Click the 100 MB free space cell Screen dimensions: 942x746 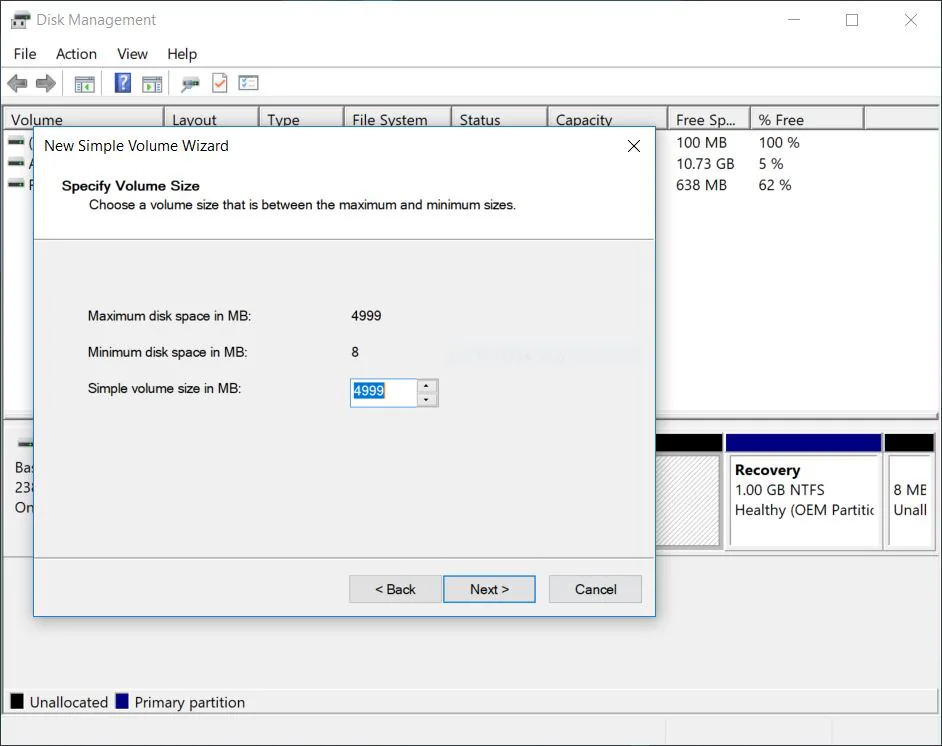701,143
